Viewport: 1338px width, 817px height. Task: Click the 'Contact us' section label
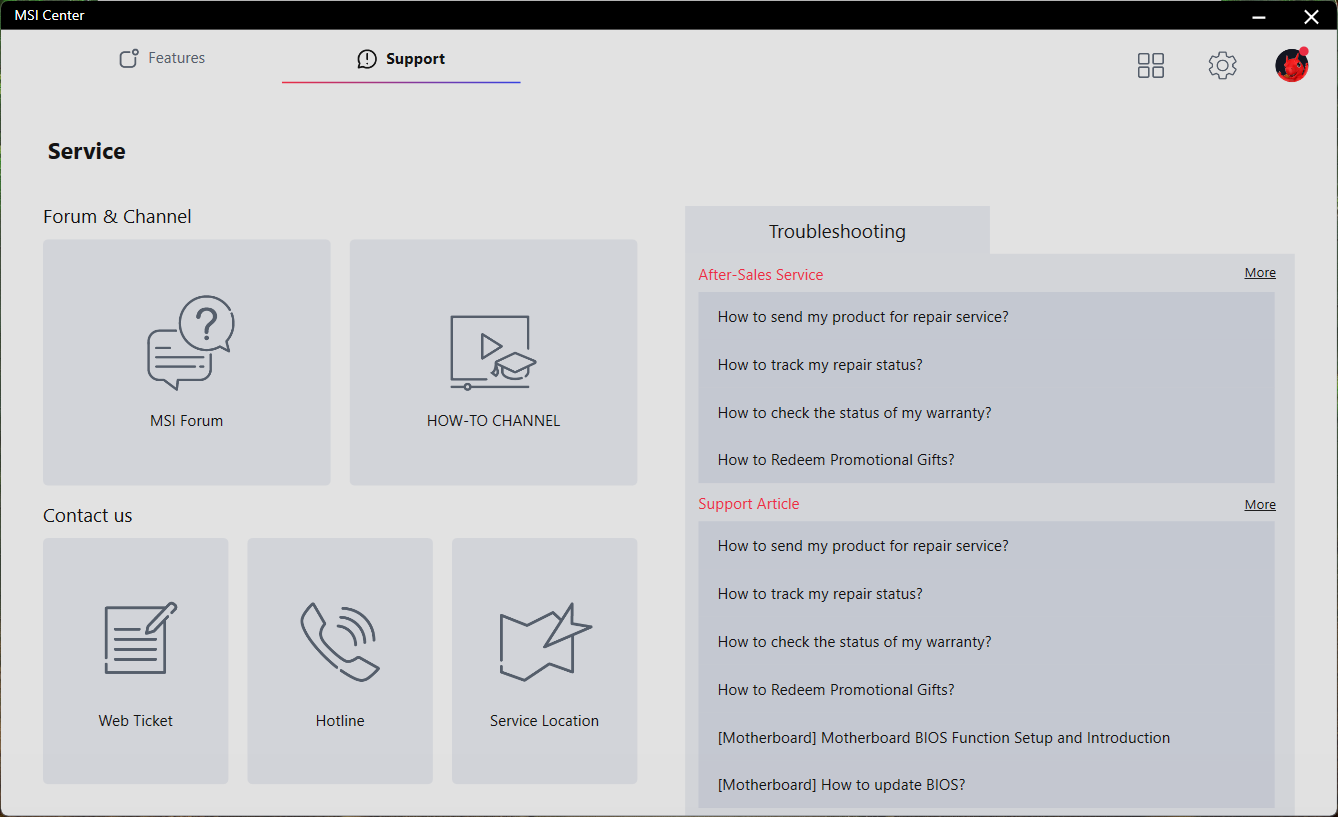pyautogui.click(x=88, y=516)
